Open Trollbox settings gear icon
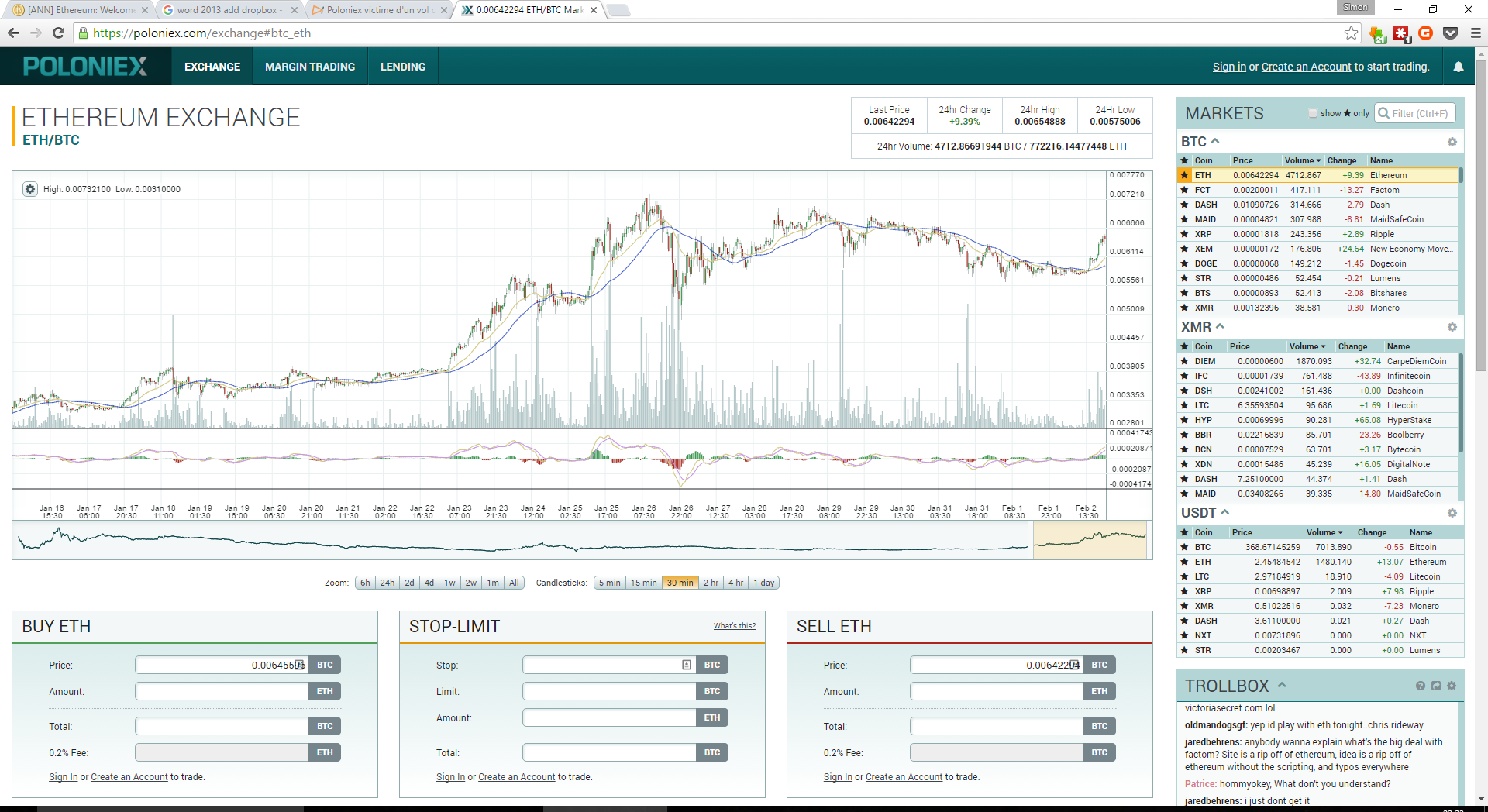This screenshot has width=1488, height=812. [1452, 686]
